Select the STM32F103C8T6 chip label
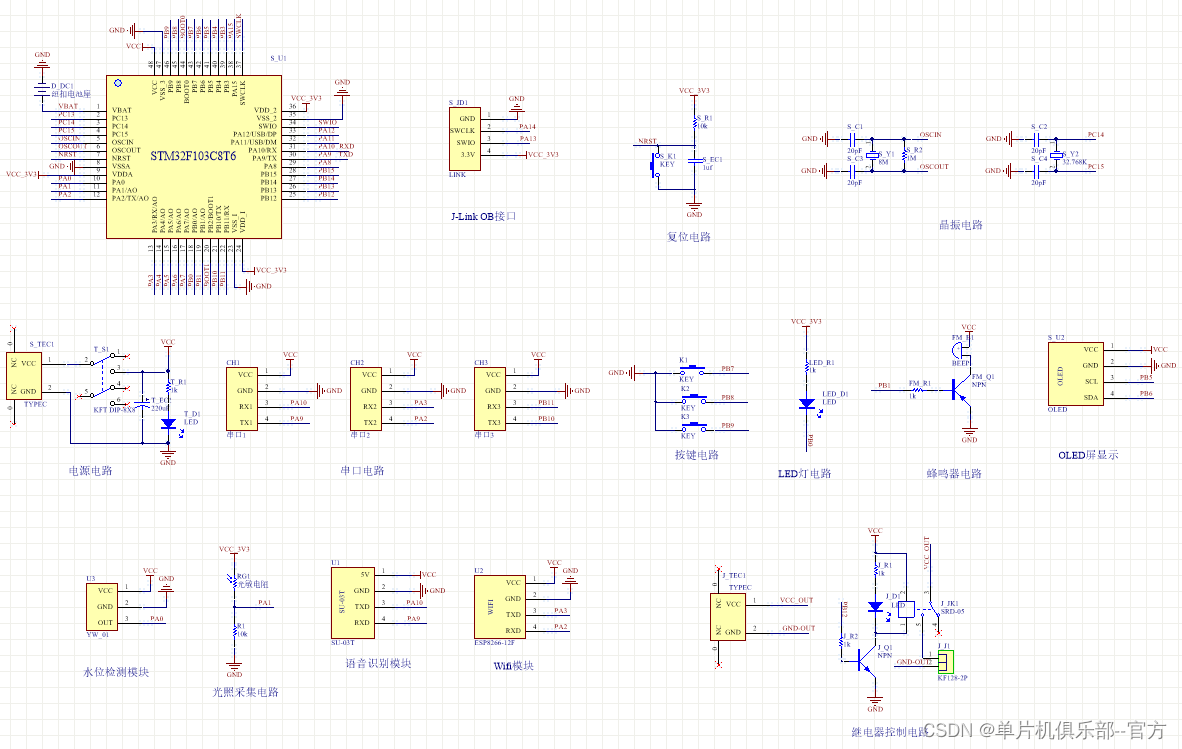Image resolution: width=1182 pixels, height=749 pixels. click(193, 156)
